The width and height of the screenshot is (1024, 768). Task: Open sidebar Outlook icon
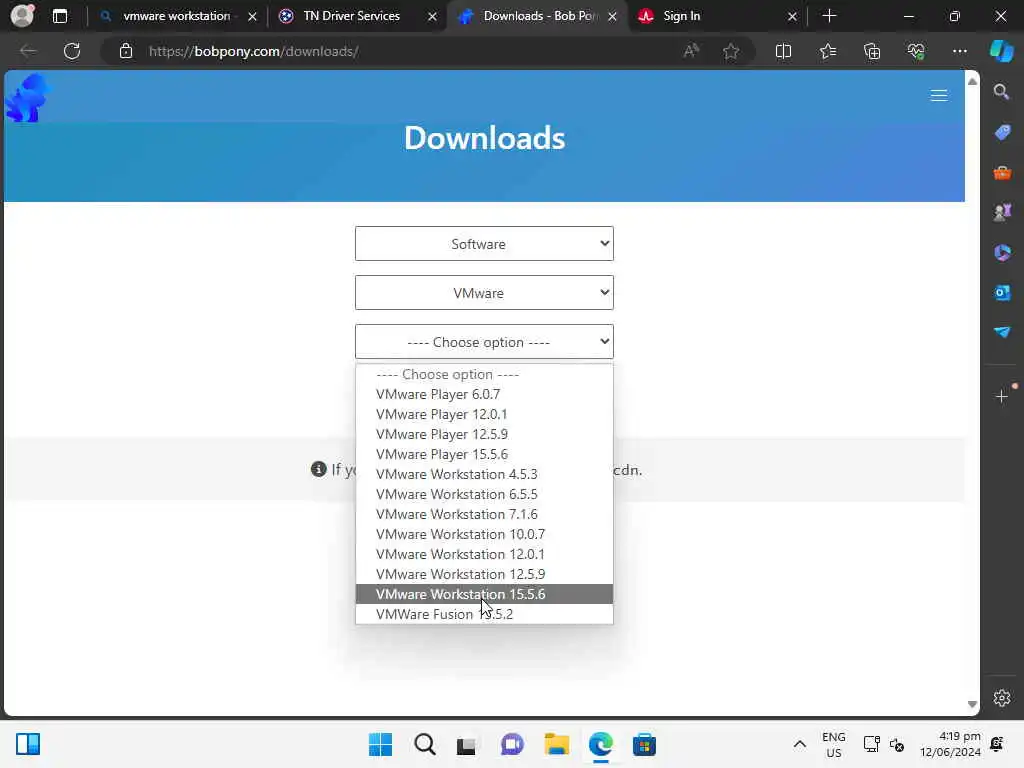(1002, 293)
